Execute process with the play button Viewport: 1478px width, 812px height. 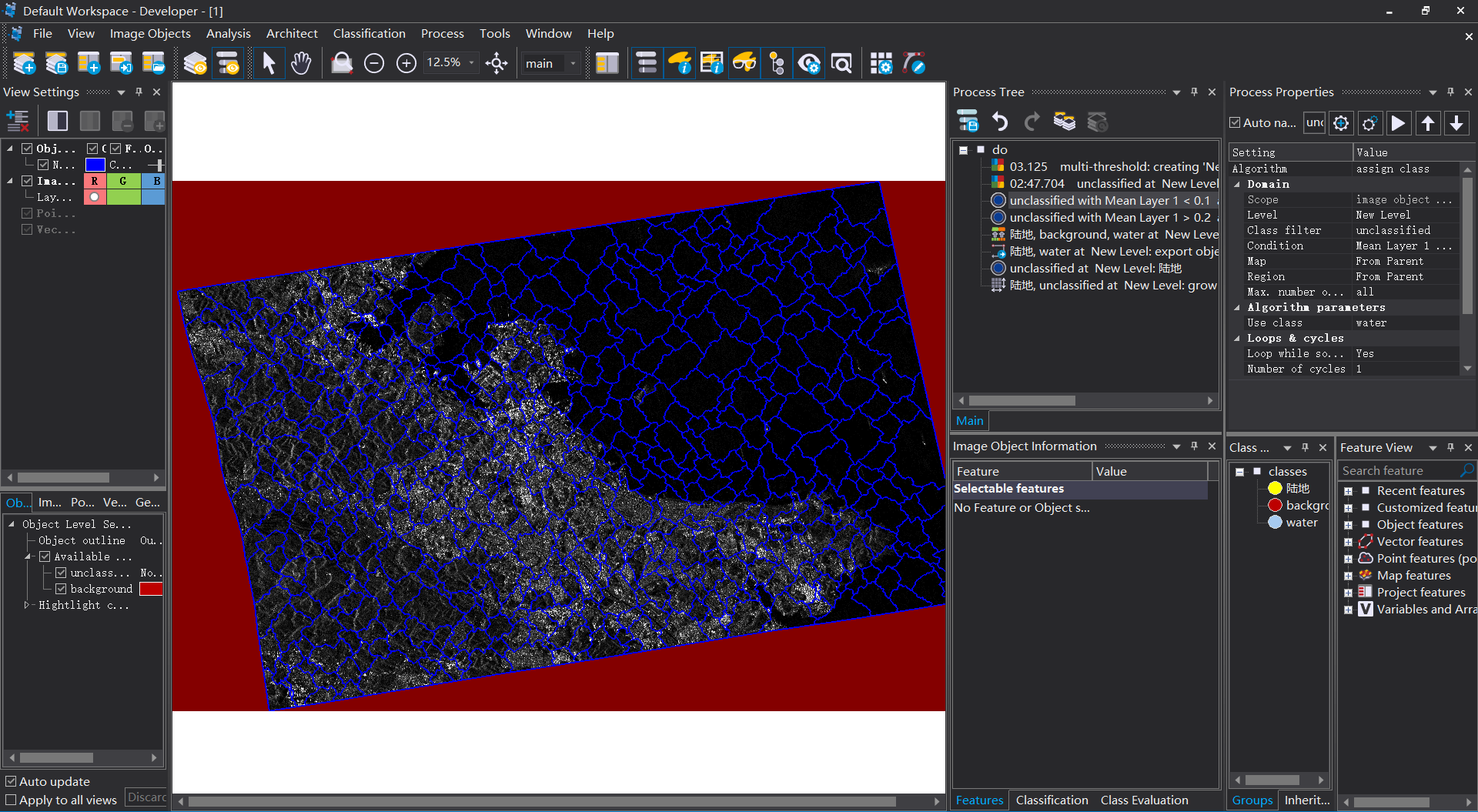click(1398, 123)
